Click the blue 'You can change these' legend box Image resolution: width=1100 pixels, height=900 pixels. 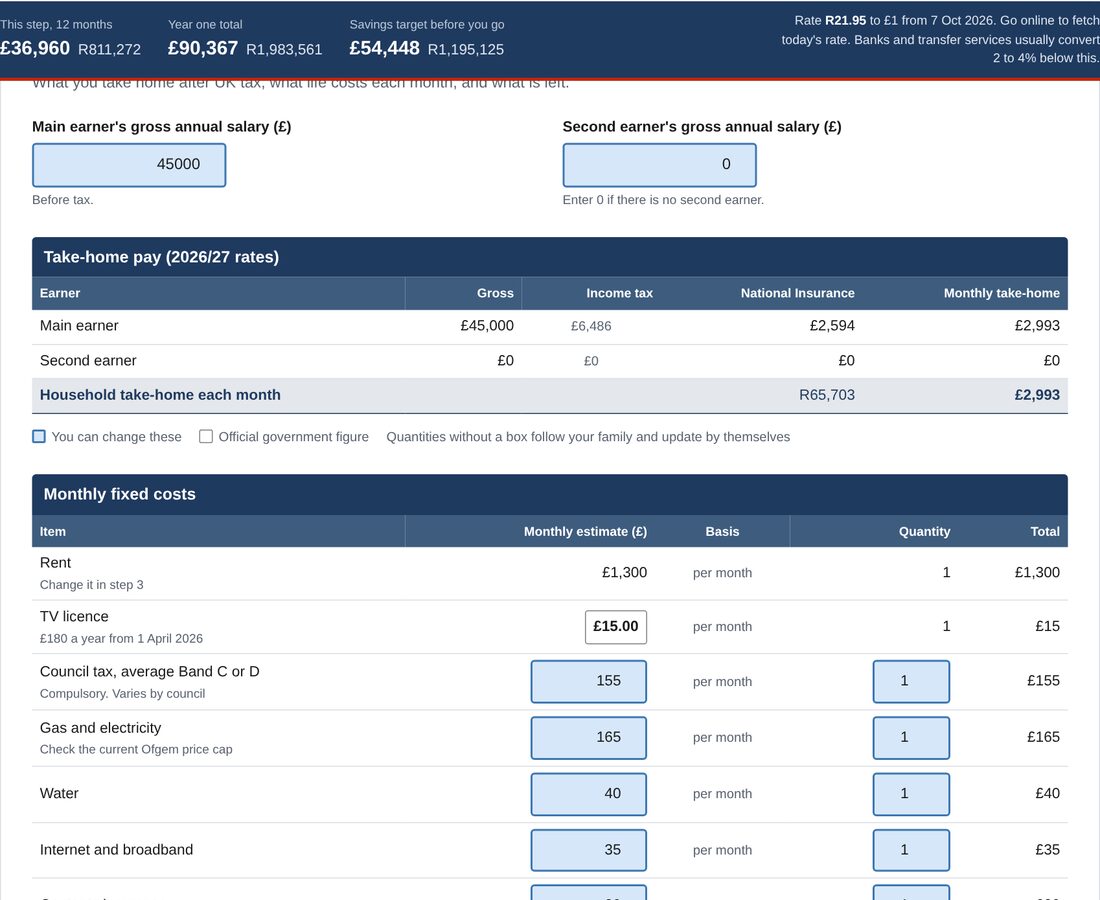(39, 436)
